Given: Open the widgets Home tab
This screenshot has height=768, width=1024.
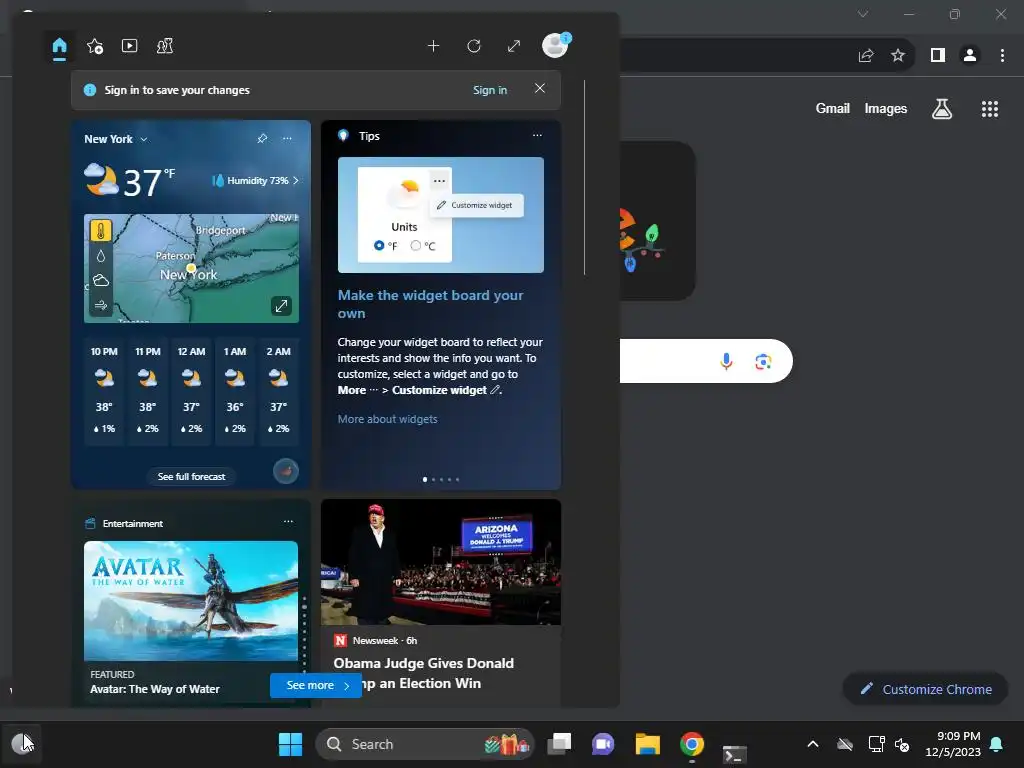Looking at the screenshot, I should point(59,46).
